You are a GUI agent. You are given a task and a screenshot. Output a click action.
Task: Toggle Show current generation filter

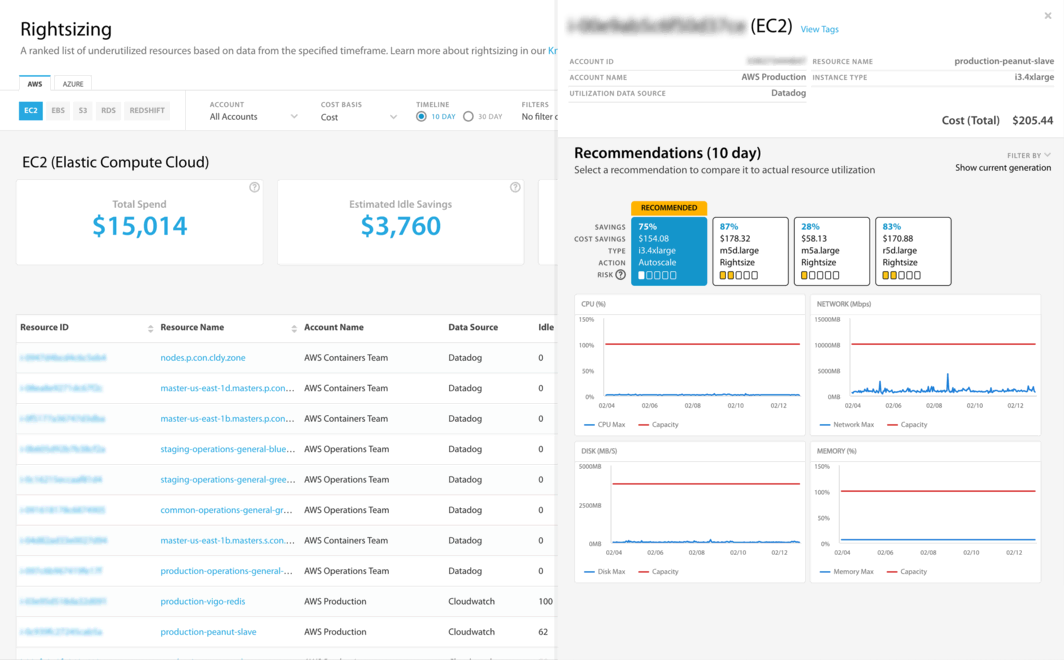click(x=1002, y=168)
